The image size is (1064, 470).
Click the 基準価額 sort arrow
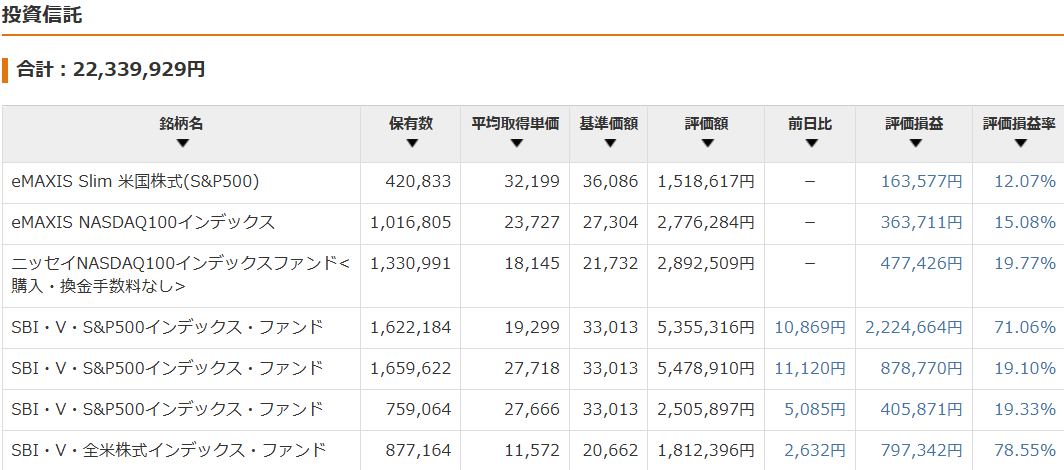(x=608, y=143)
